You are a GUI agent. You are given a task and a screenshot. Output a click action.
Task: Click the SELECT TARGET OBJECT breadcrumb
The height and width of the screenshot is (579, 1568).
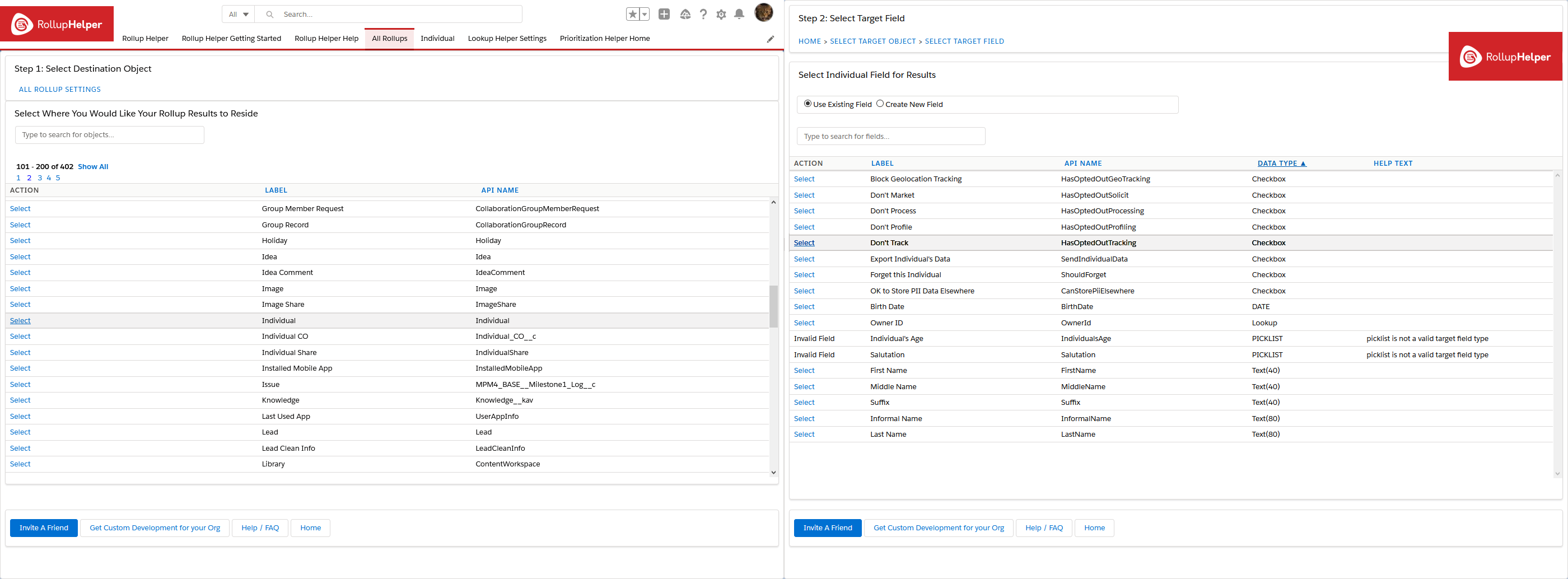(873, 41)
